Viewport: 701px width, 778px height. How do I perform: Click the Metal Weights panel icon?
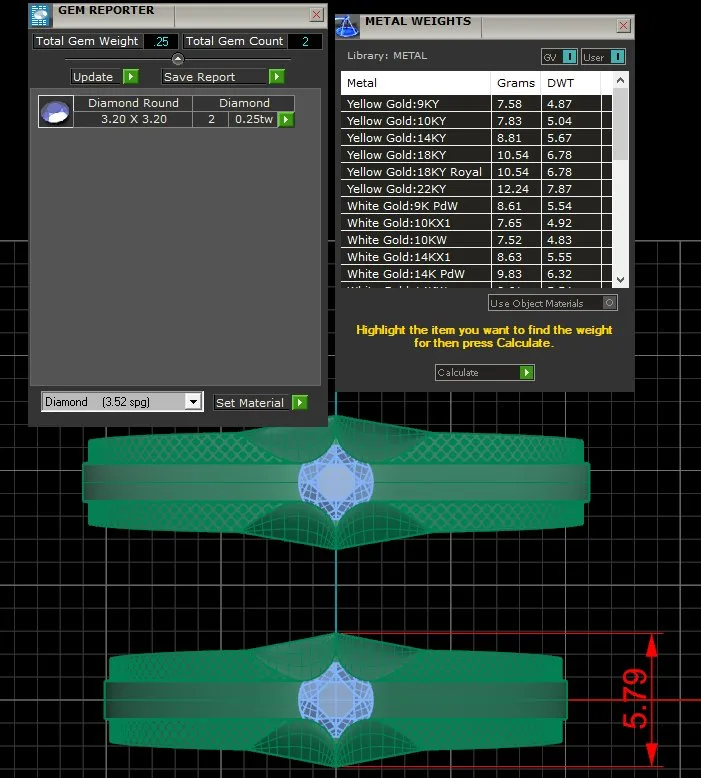coord(347,26)
